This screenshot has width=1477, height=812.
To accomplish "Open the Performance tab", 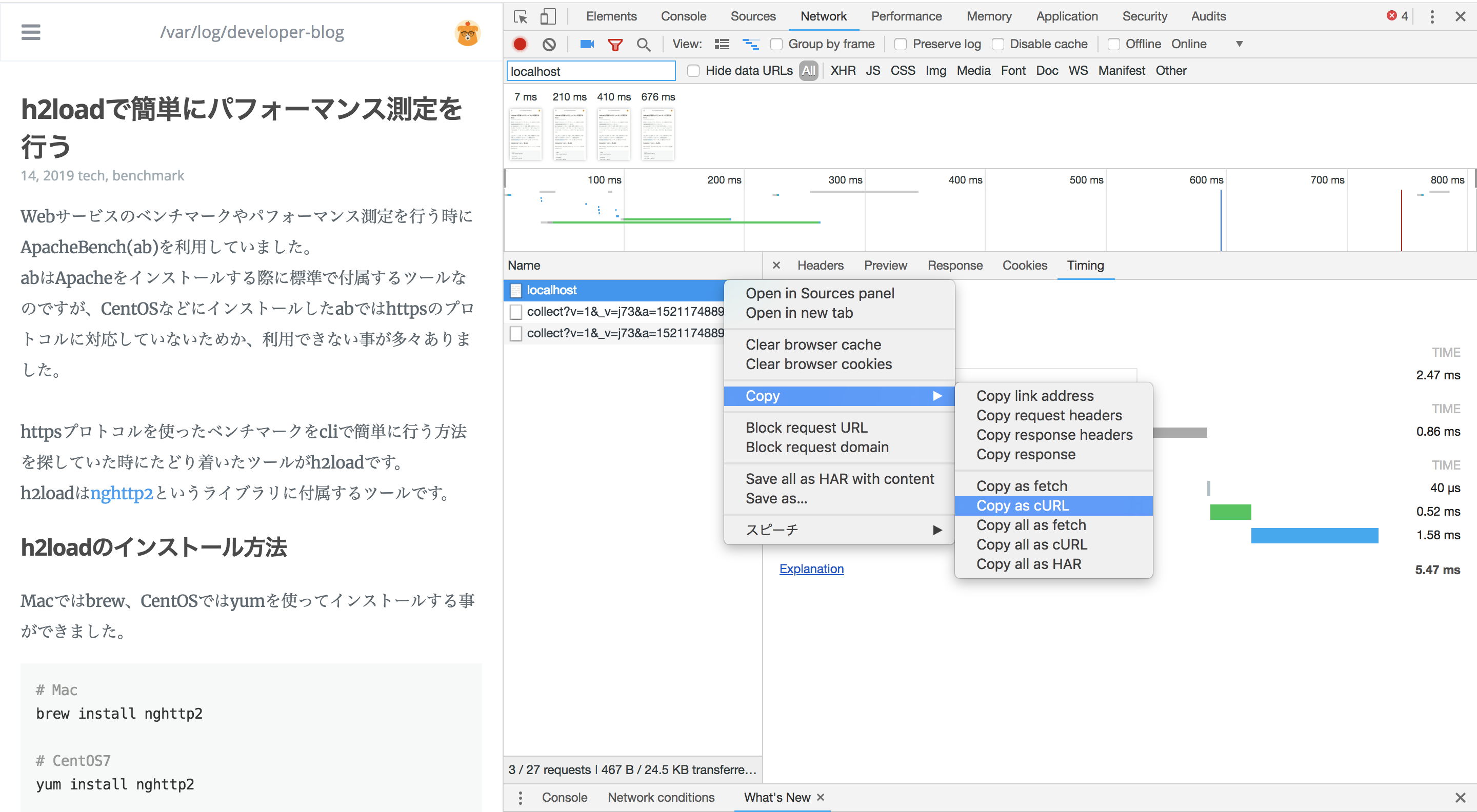I will [x=906, y=16].
